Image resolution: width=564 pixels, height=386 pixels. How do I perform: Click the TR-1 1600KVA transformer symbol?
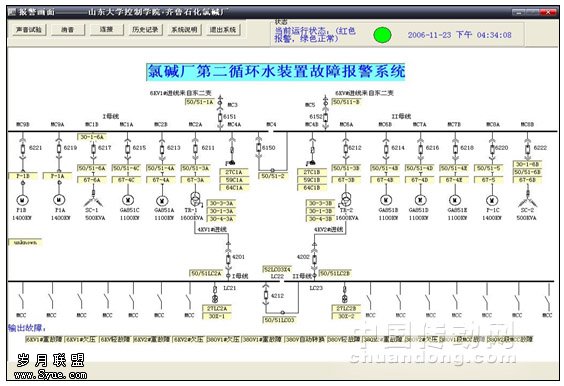(x=195, y=199)
